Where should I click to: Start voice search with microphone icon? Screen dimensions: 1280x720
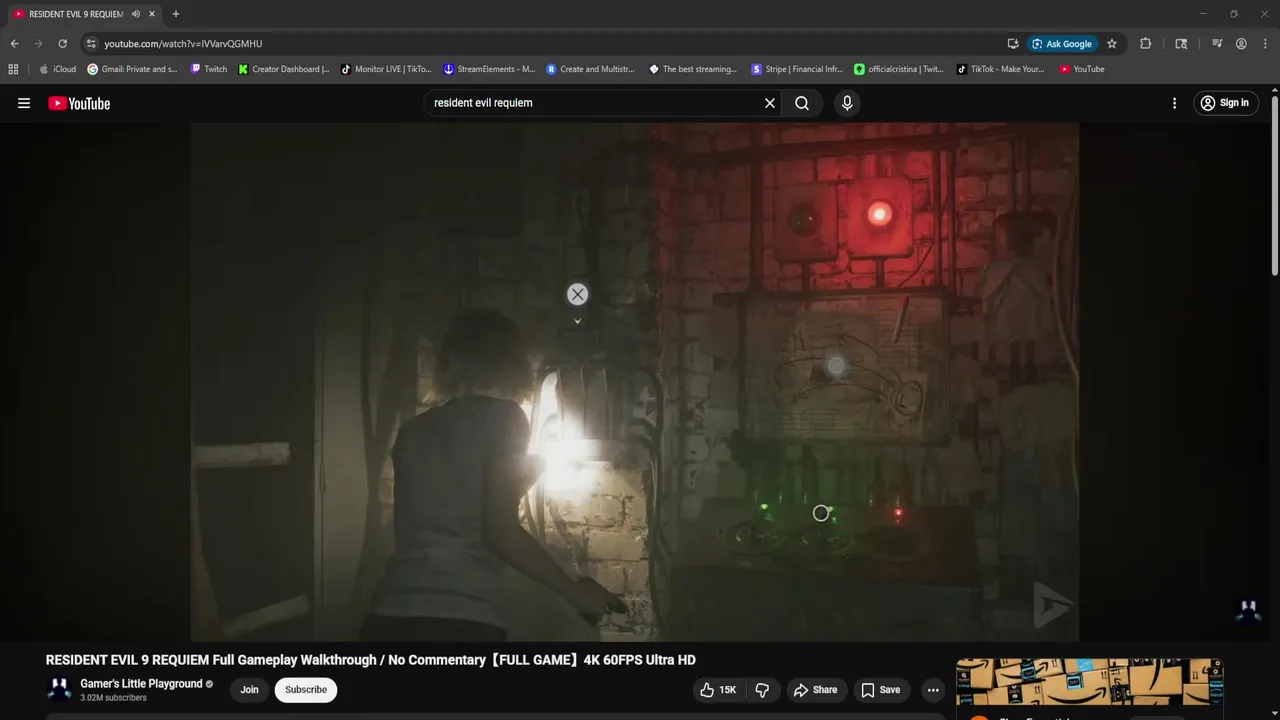pos(847,103)
